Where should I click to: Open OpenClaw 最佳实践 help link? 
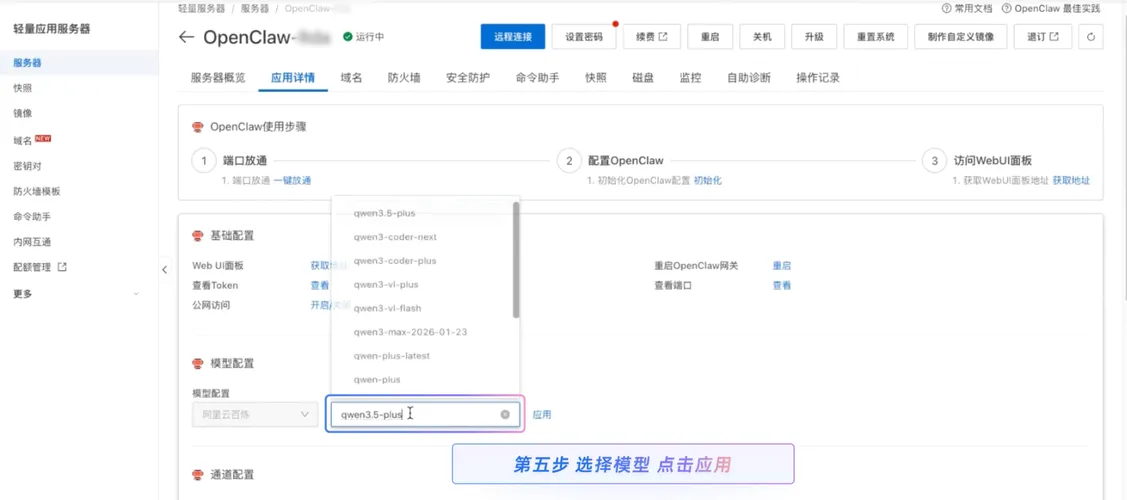pos(1051,9)
